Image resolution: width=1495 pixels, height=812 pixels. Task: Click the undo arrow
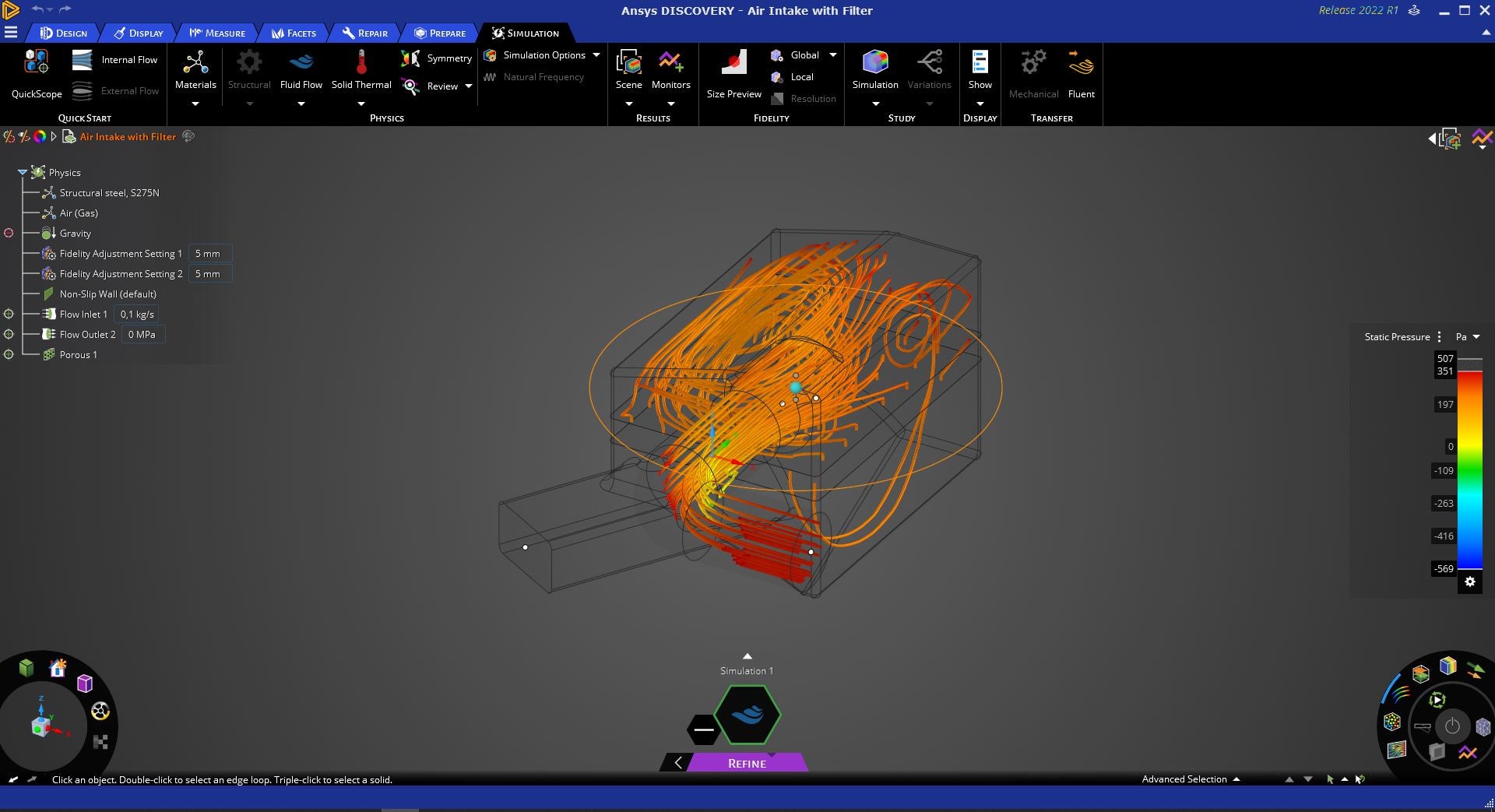(x=38, y=9)
